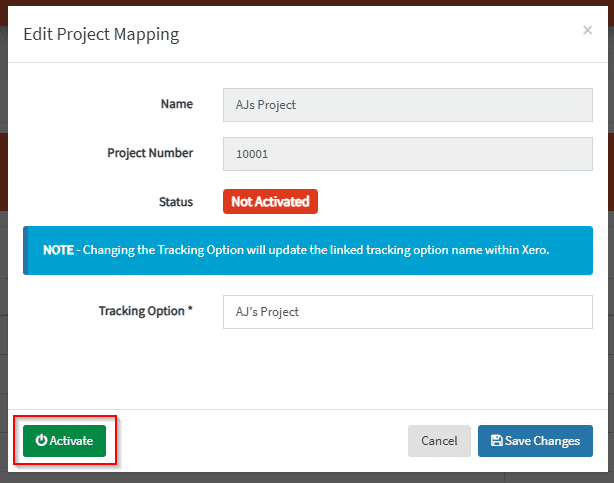The width and height of the screenshot is (614, 483).
Task: Click the bold NOTE word in banner
Action: 58,250
